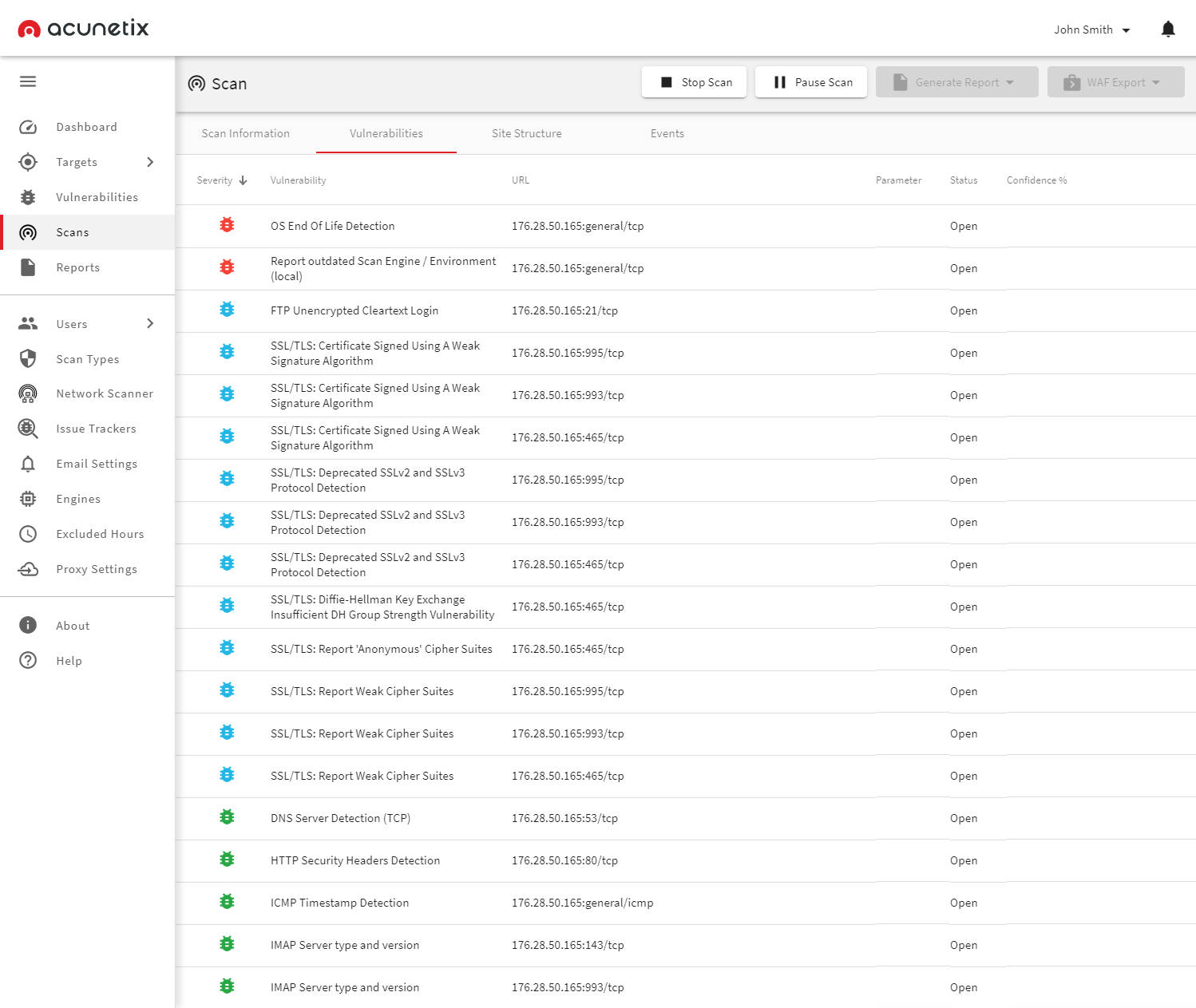Open the John Smith account dropdown
Screen dimensions: 1196x1008
pos(1091,30)
